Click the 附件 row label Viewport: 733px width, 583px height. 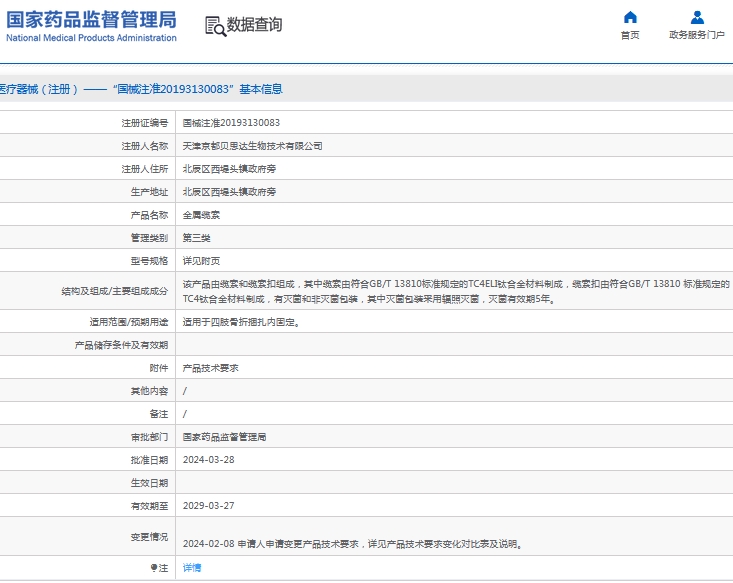click(x=158, y=368)
